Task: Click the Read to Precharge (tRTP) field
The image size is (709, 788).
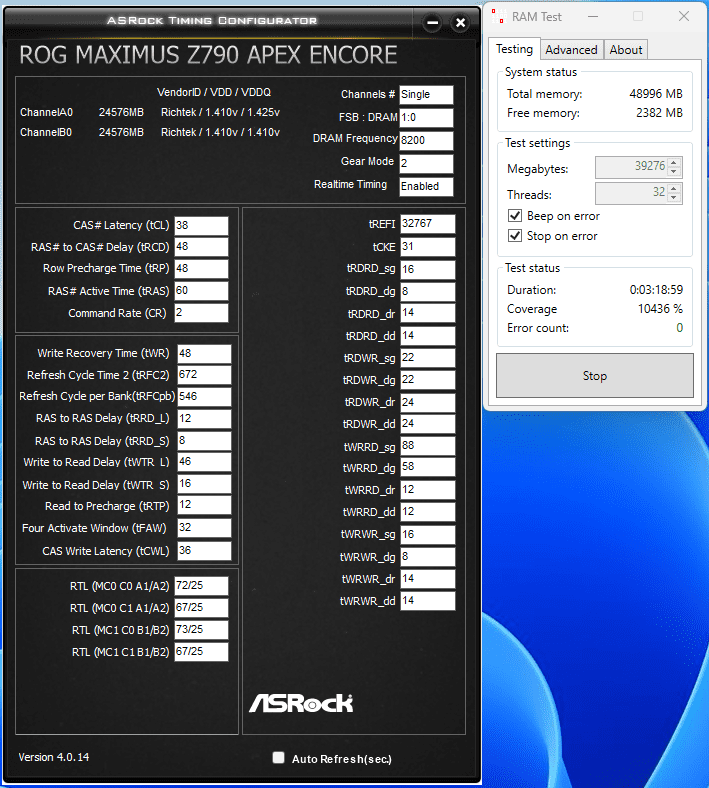Action: pos(205,505)
